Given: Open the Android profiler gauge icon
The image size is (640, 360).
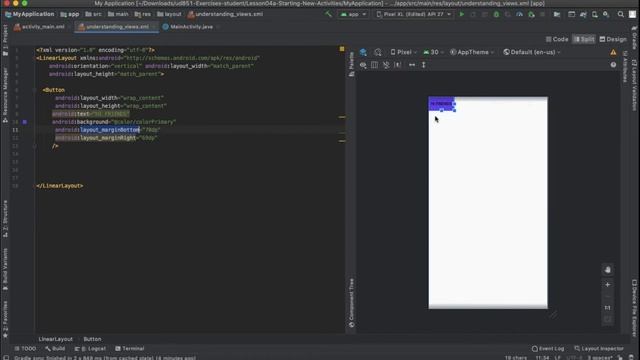Looking at the screenshot, I should (x=519, y=14).
